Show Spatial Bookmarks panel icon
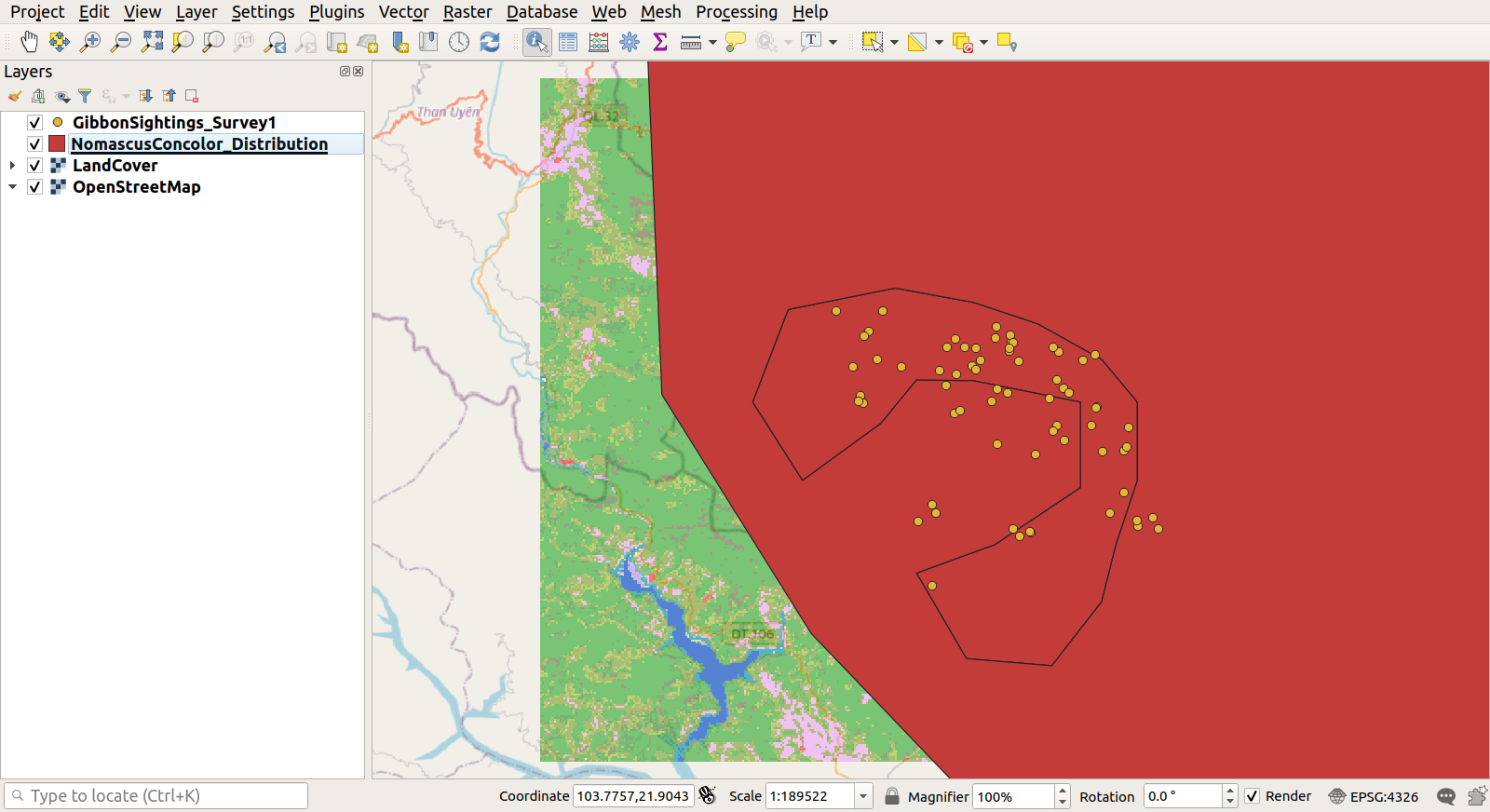1490x812 pixels. [x=428, y=42]
